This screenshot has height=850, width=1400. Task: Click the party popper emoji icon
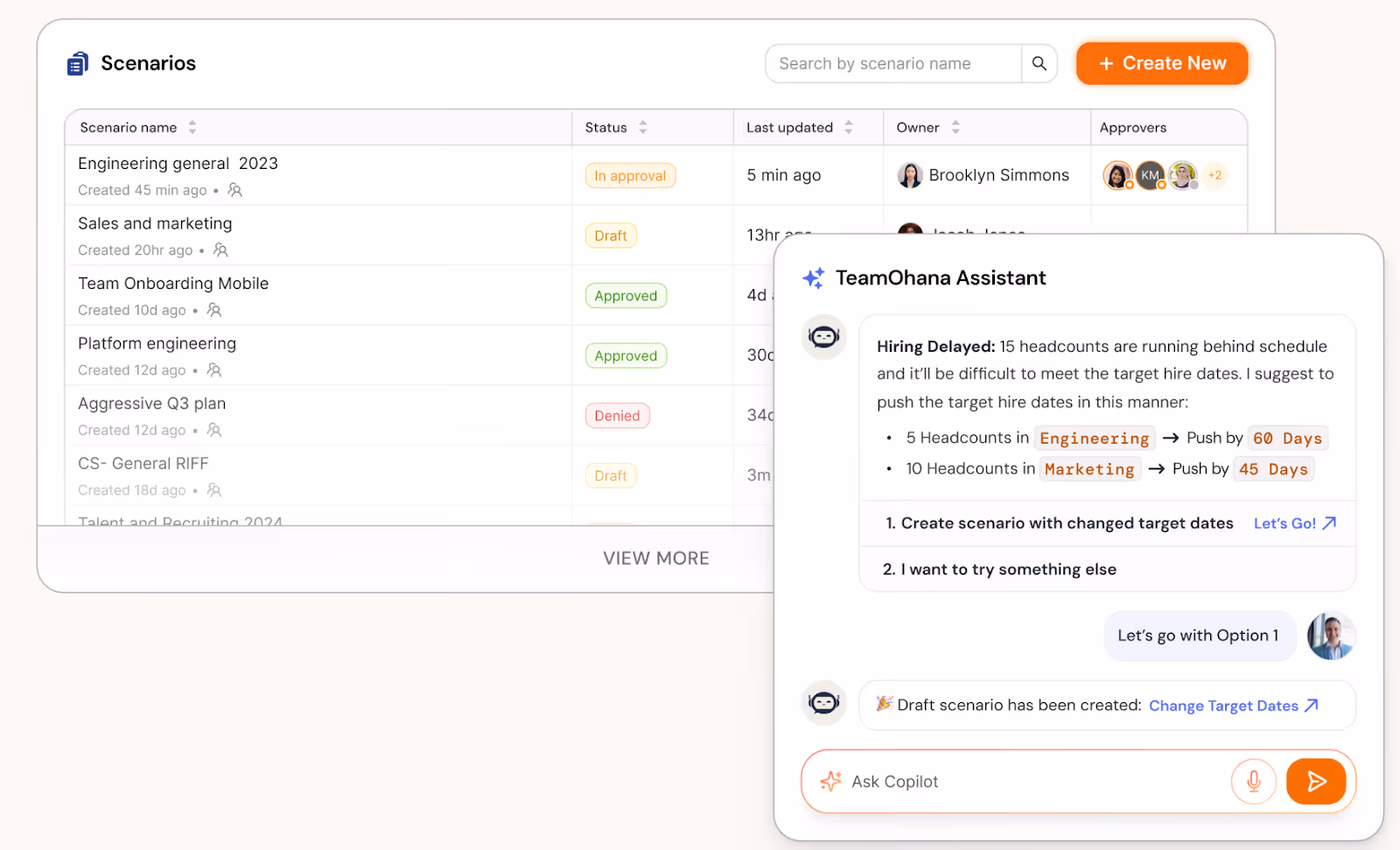tap(885, 704)
